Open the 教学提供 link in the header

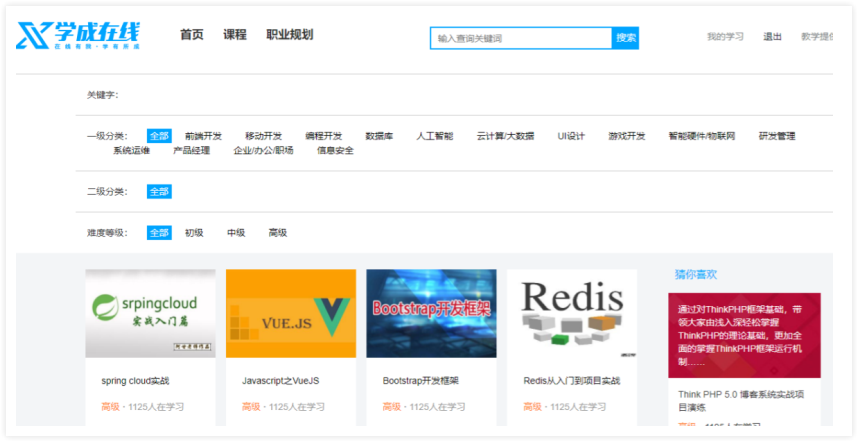click(817, 37)
